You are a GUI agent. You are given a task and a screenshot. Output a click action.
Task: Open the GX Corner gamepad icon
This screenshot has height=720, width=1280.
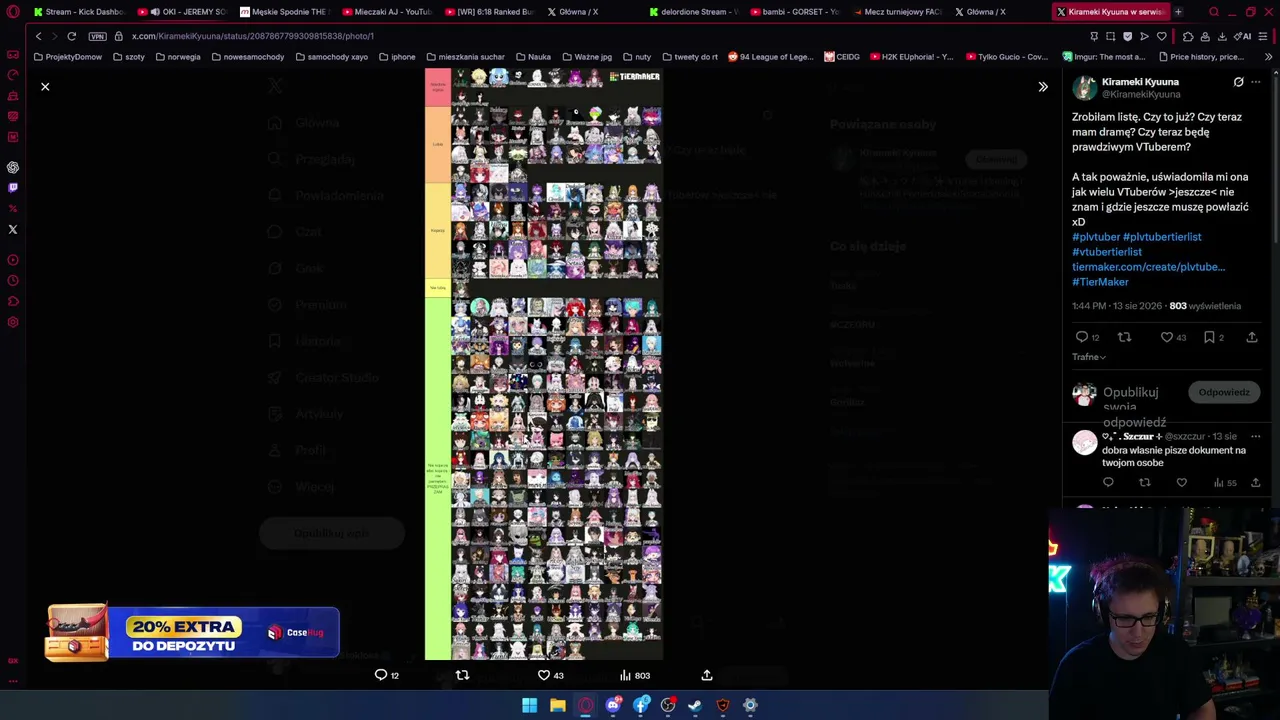[x=13, y=54]
